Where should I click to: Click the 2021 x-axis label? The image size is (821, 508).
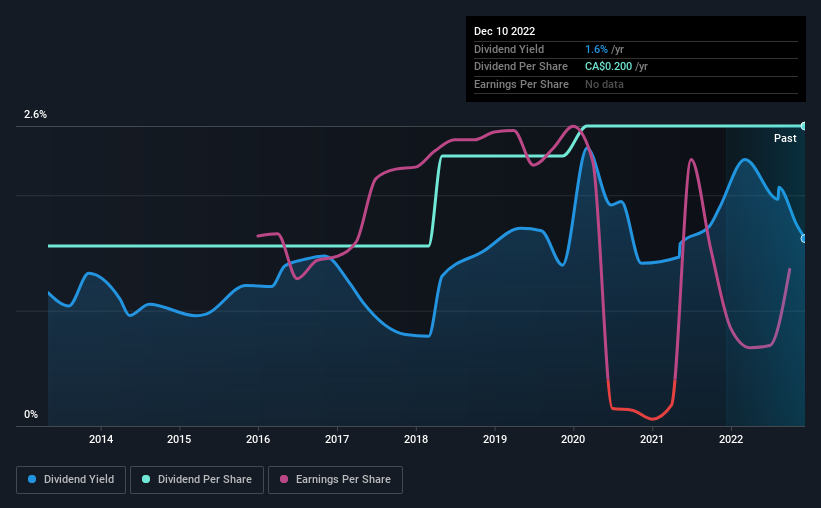click(x=652, y=439)
